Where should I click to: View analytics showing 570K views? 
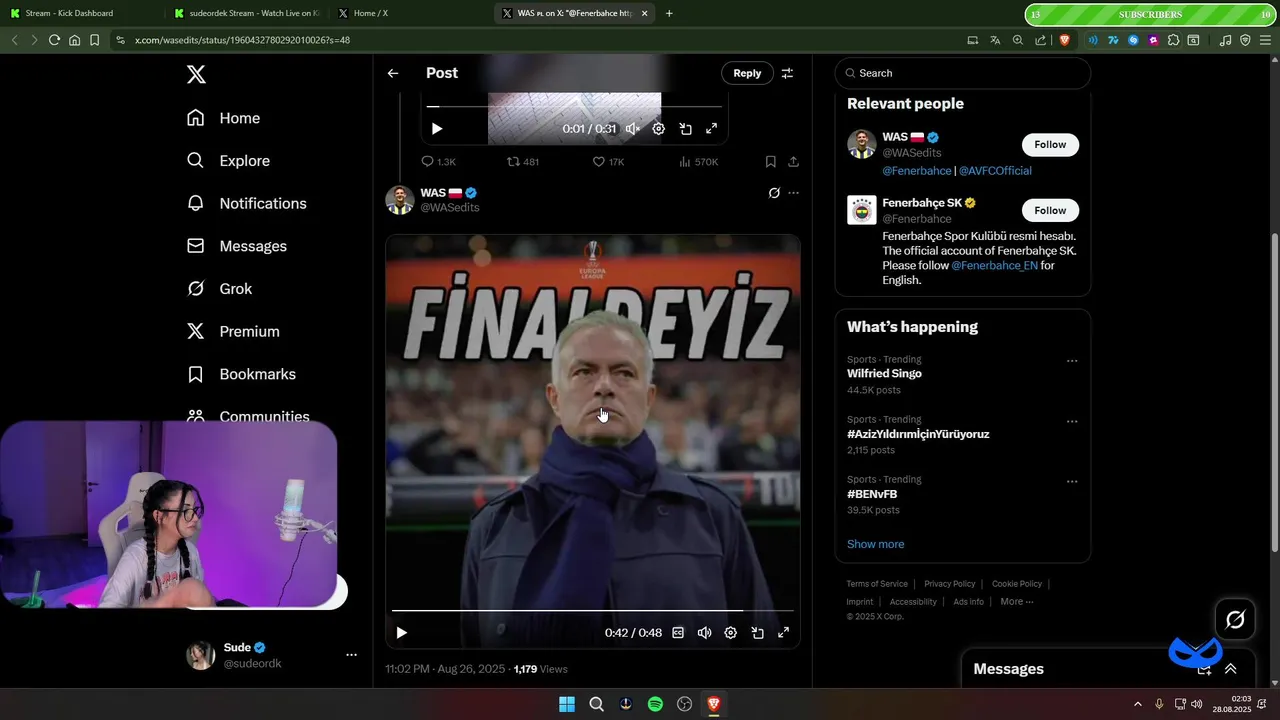(x=698, y=162)
